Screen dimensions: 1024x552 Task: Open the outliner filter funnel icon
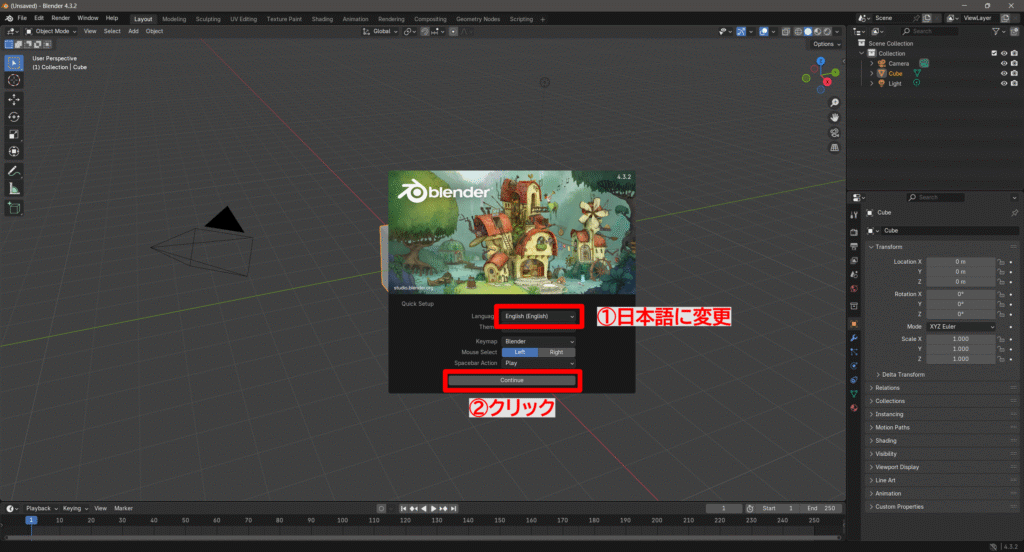[x=996, y=31]
